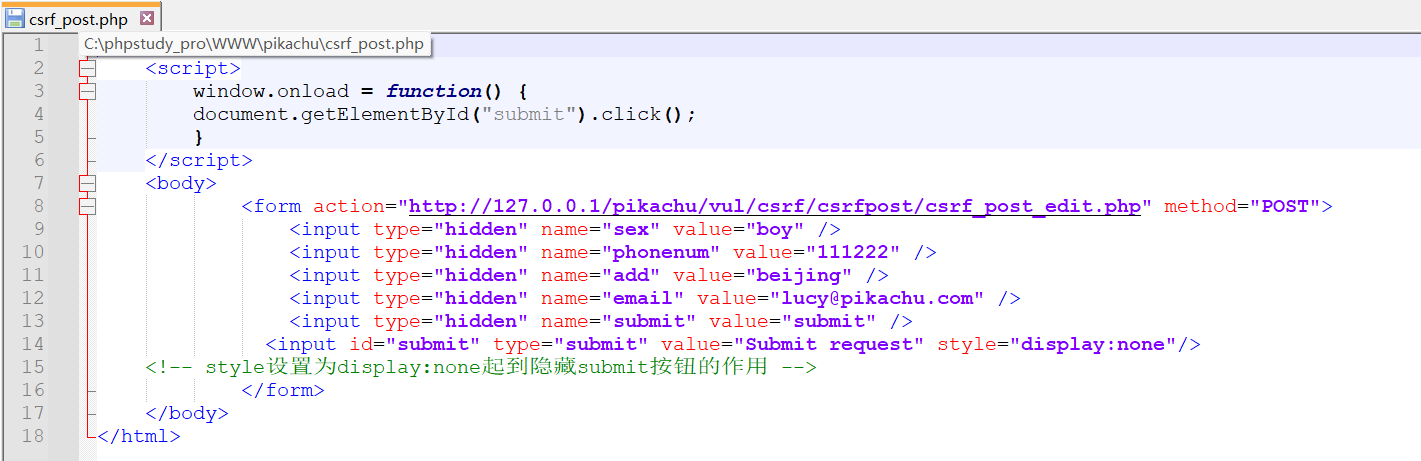Click line number 9 in the margin
Screen dimensions: 1421x461
tap(38, 229)
